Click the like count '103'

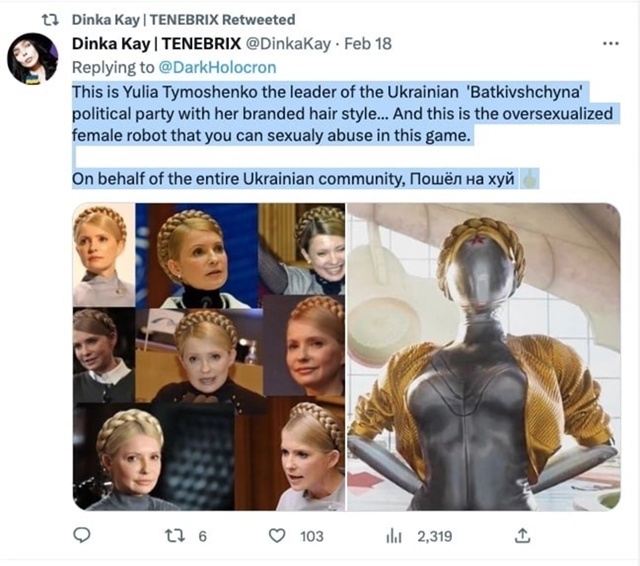coord(312,536)
